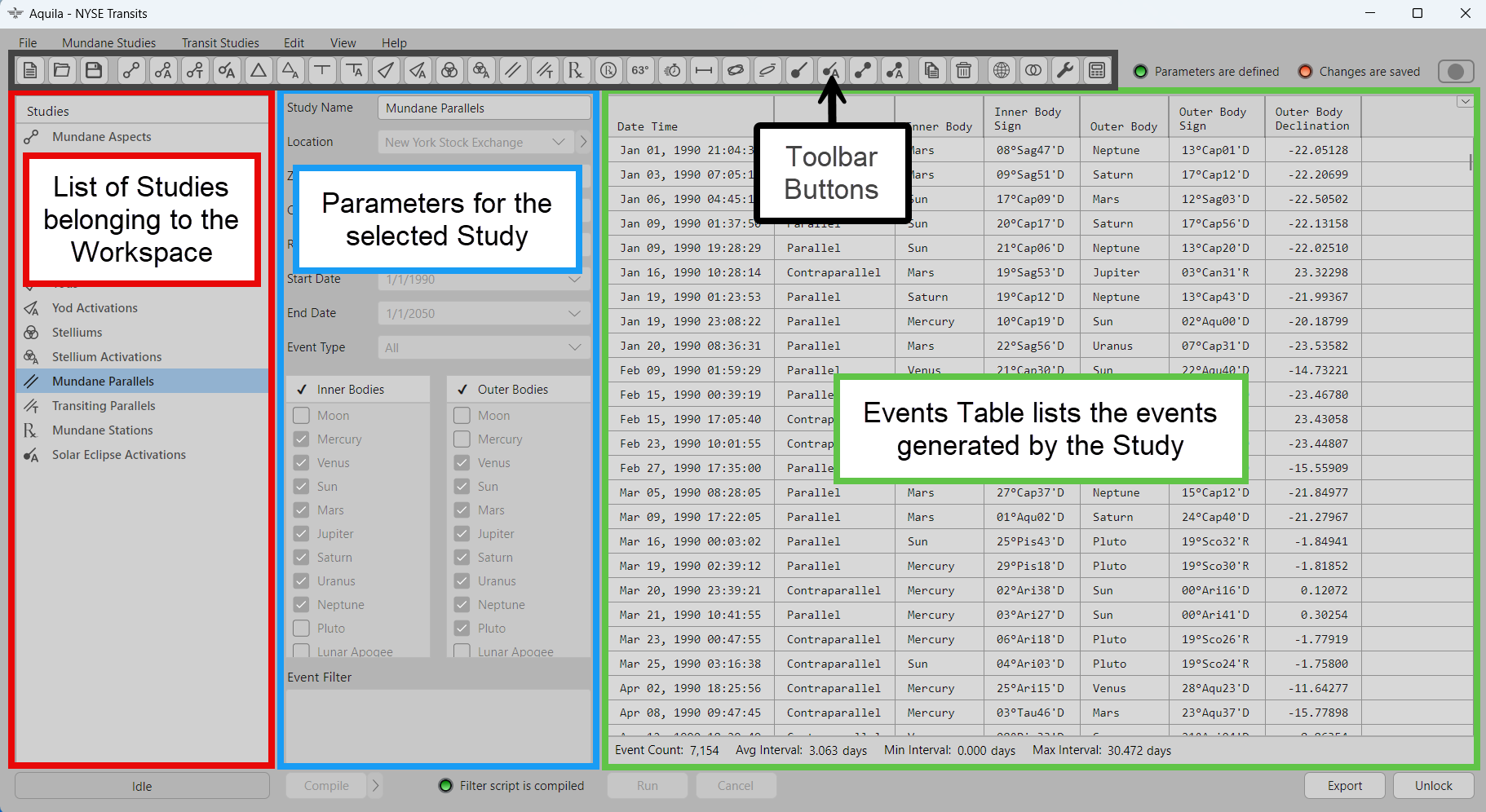Open the Start Date dropdown
The image size is (1486, 812).
[484, 279]
